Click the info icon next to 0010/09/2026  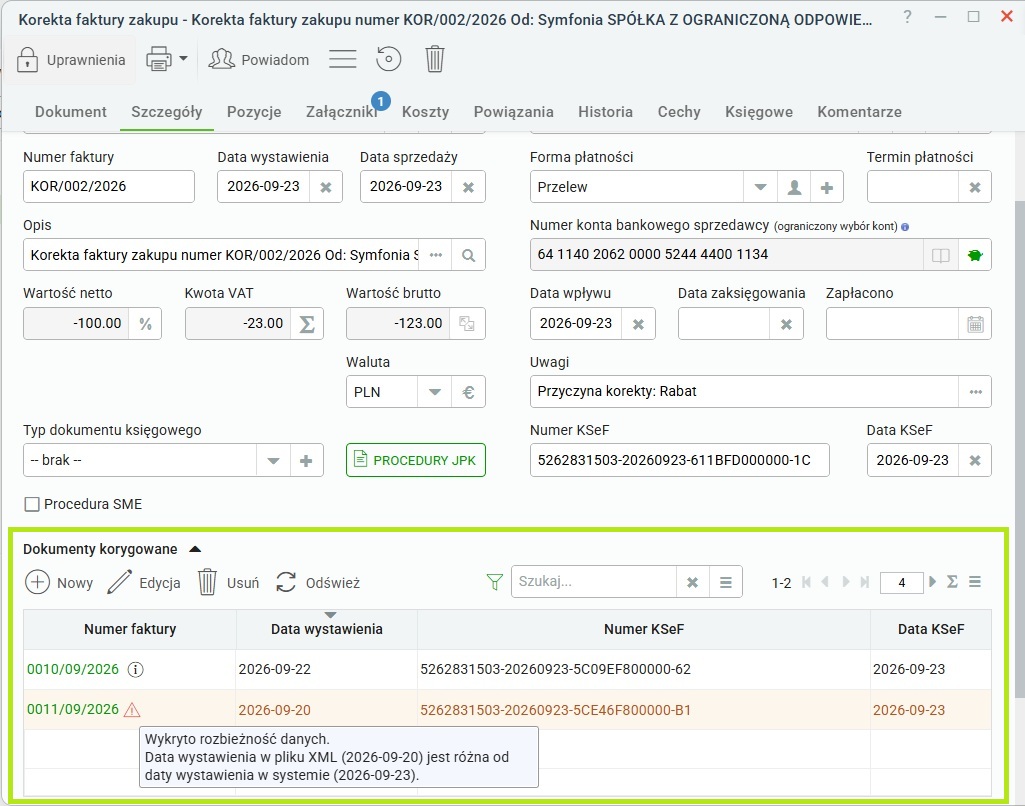tap(135, 669)
